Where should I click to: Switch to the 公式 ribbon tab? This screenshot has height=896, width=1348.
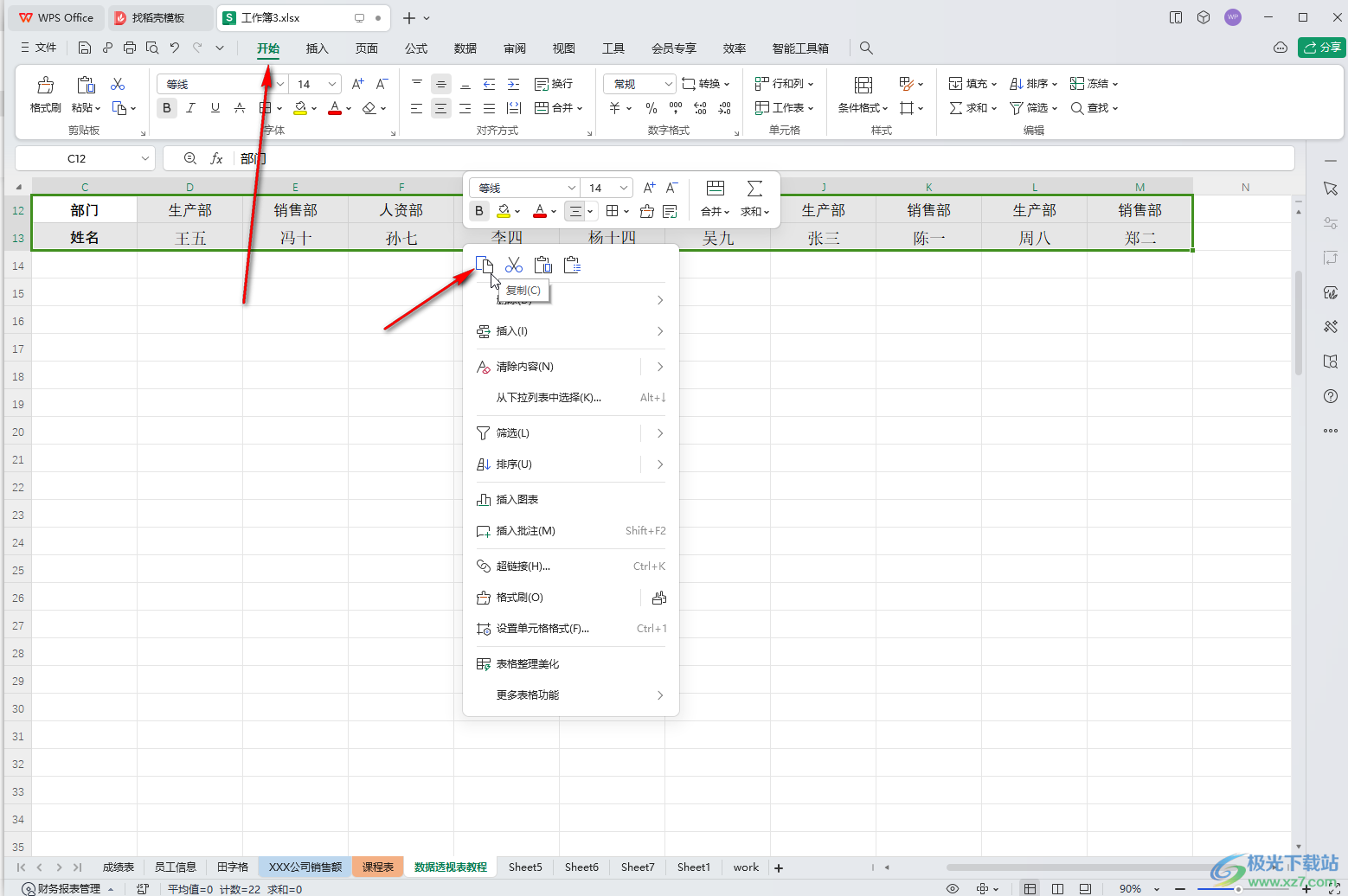point(416,48)
